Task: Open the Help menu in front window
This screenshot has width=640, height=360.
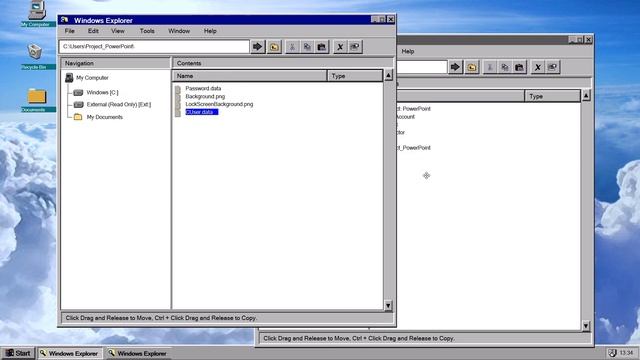Action: pyautogui.click(x=210, y=31)
